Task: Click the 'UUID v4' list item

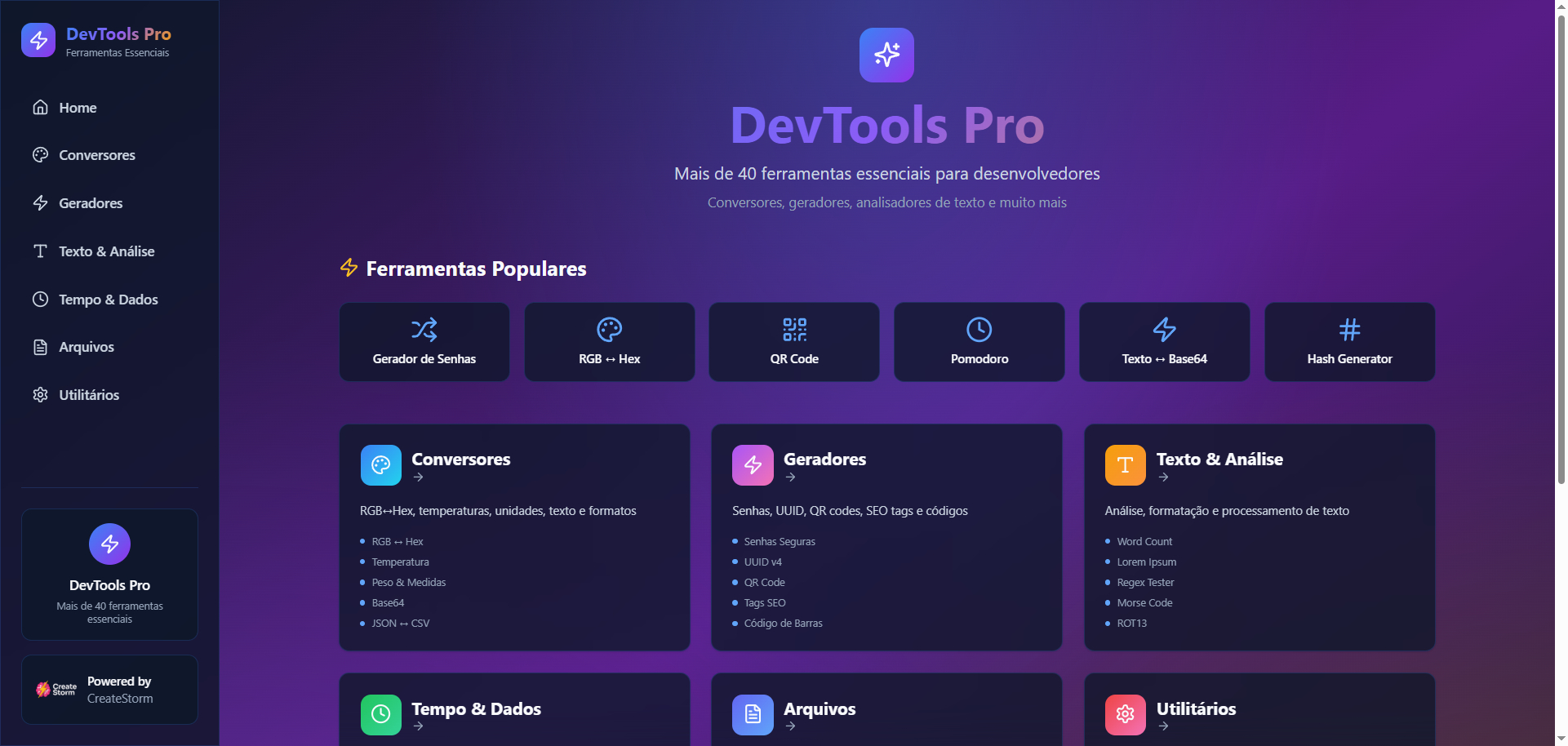Action: point(763,562)
